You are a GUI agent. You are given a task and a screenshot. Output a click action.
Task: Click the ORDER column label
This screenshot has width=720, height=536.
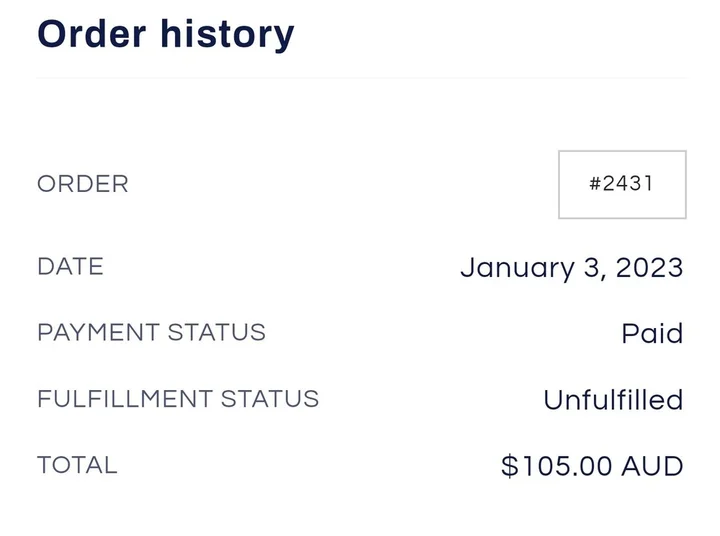tap(83, 184)
